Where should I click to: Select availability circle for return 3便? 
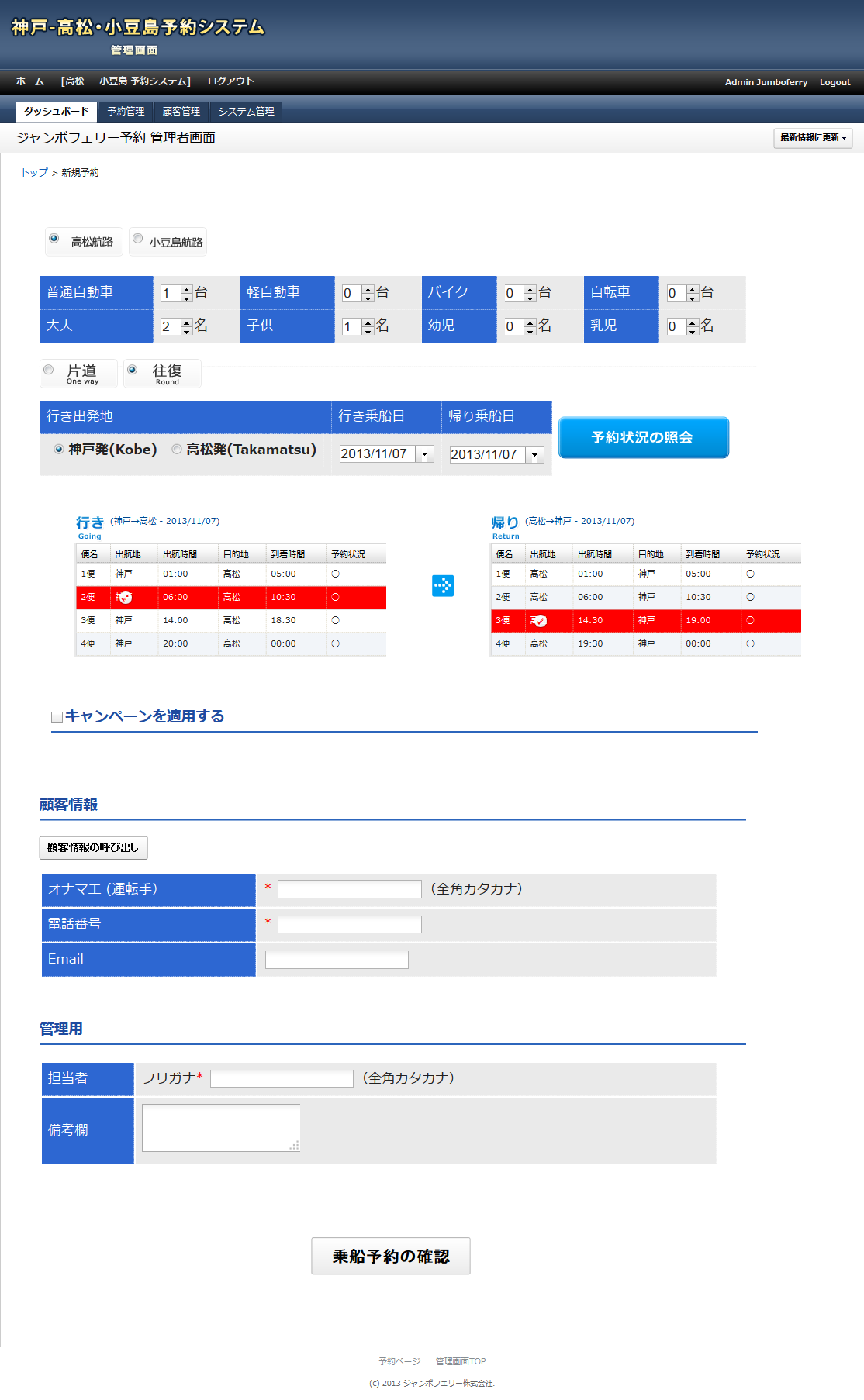tap(750, 620)
